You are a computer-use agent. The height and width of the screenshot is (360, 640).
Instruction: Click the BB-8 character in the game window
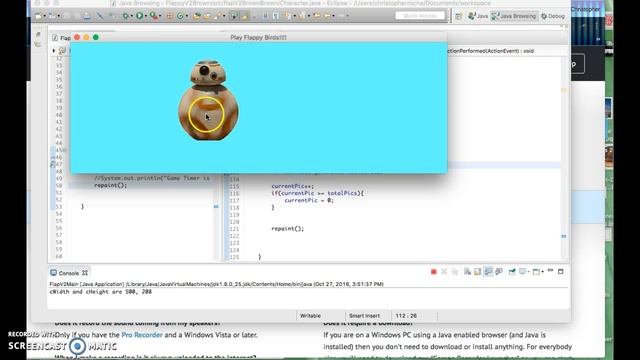[208, 100]
